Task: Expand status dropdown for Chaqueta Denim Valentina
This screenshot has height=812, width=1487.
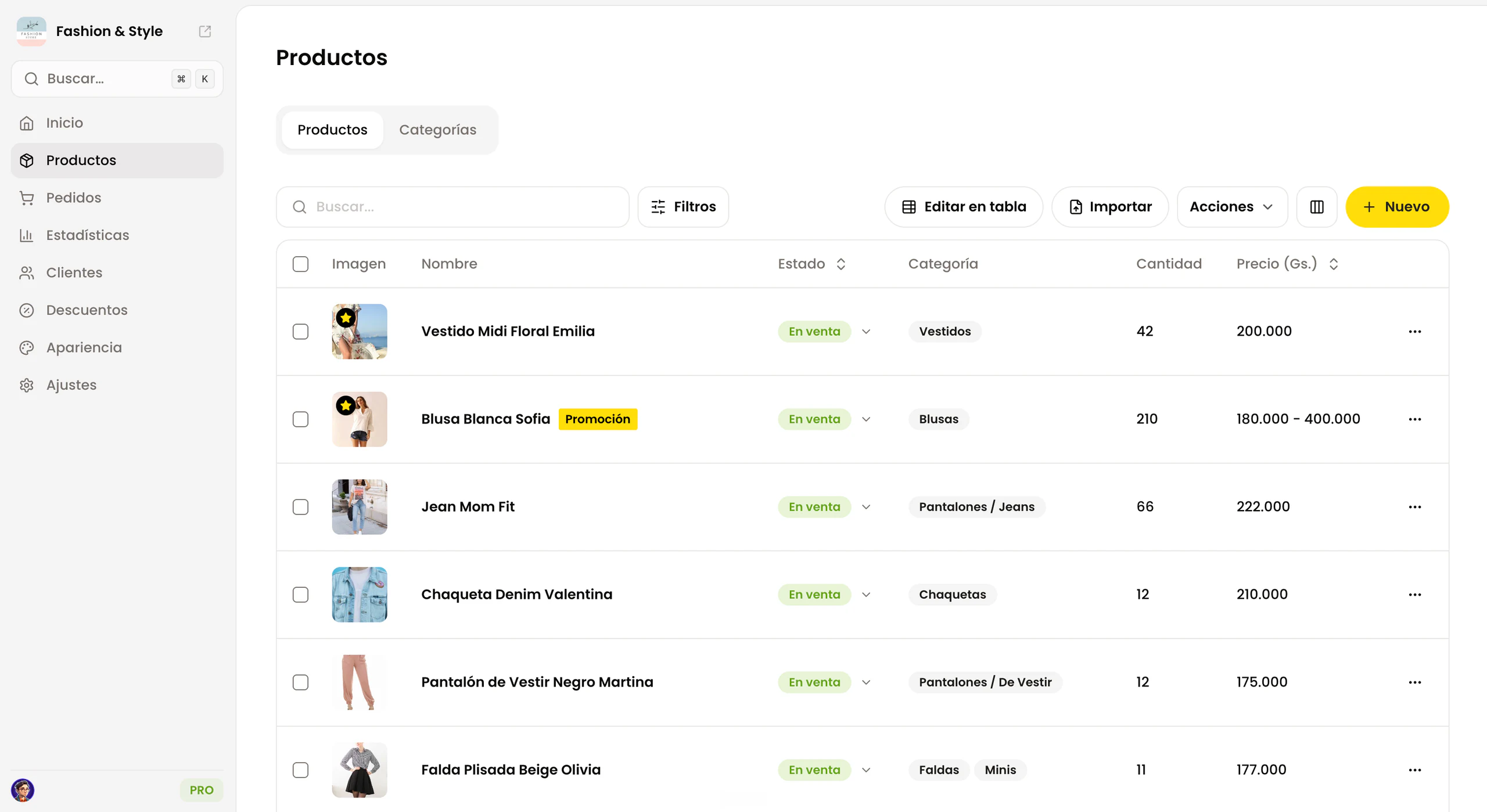Action: point(866,595)
